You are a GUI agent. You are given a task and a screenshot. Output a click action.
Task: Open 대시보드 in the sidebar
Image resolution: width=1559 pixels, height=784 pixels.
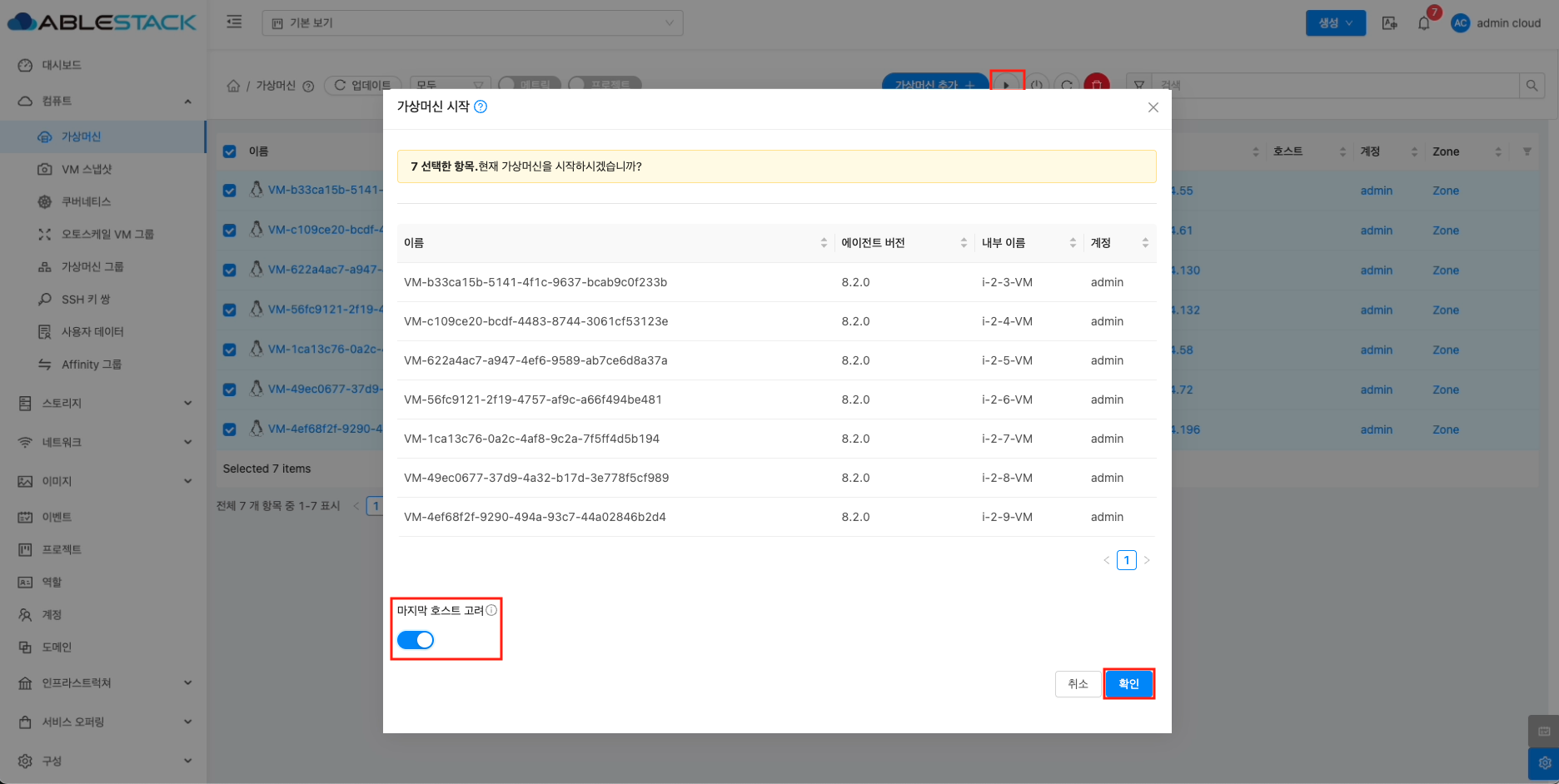tap(62, 65)
